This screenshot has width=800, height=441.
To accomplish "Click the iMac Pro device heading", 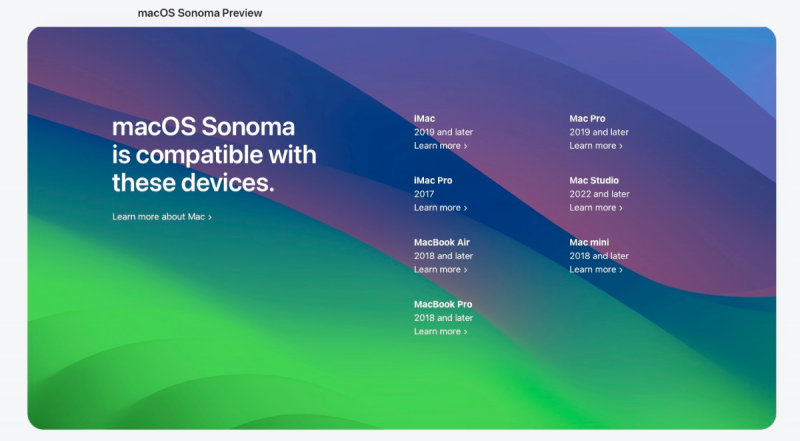I will click(x=433, y=181).
